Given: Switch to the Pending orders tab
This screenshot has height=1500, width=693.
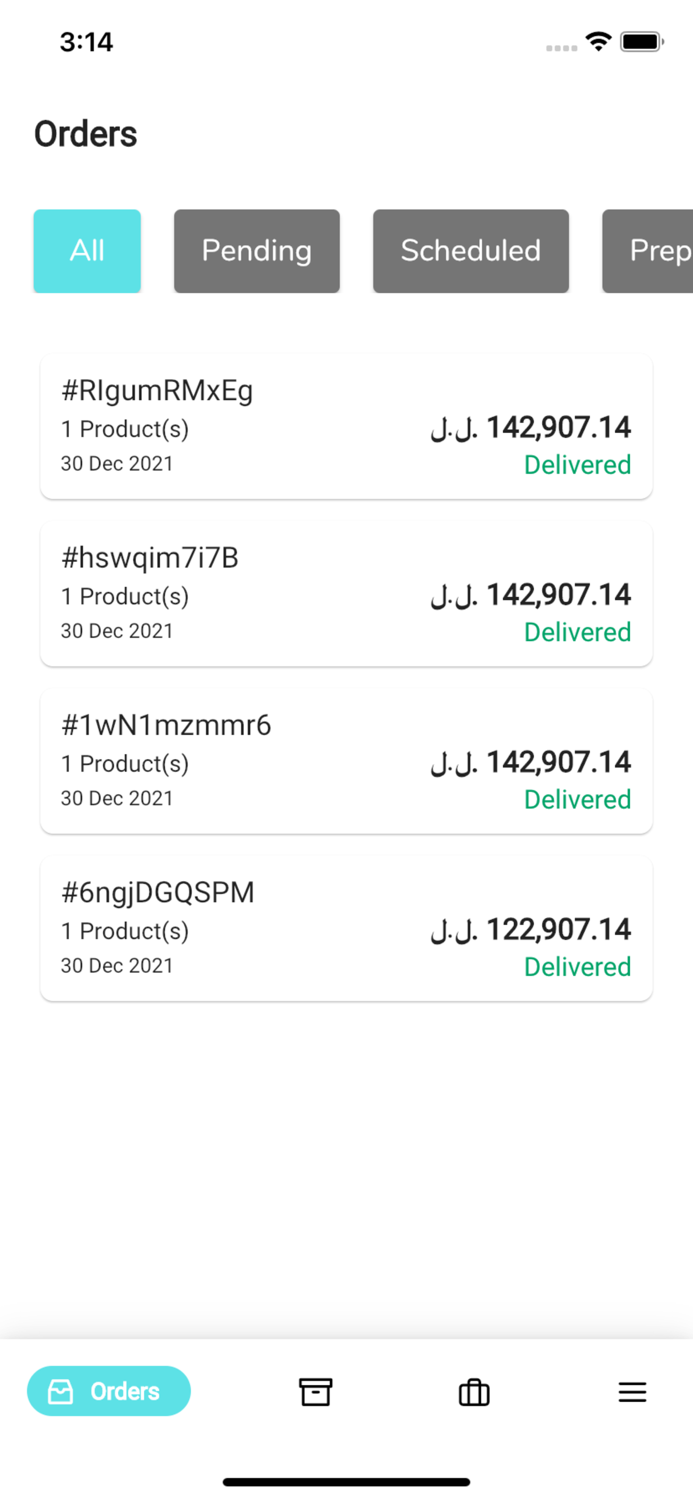Looking at the screenshot, I should point(256,251).
